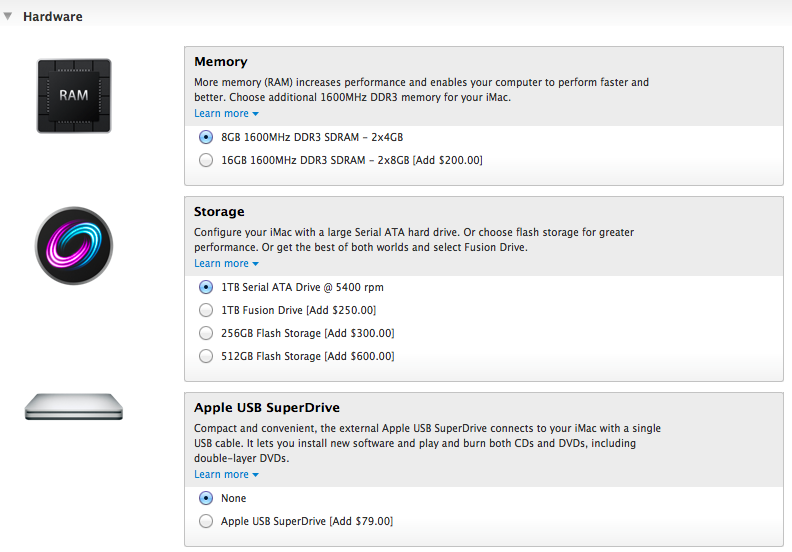The image size is (792, 552).
Task: Collapse the Hardware section triangle
Action: (x=8, y=16)
